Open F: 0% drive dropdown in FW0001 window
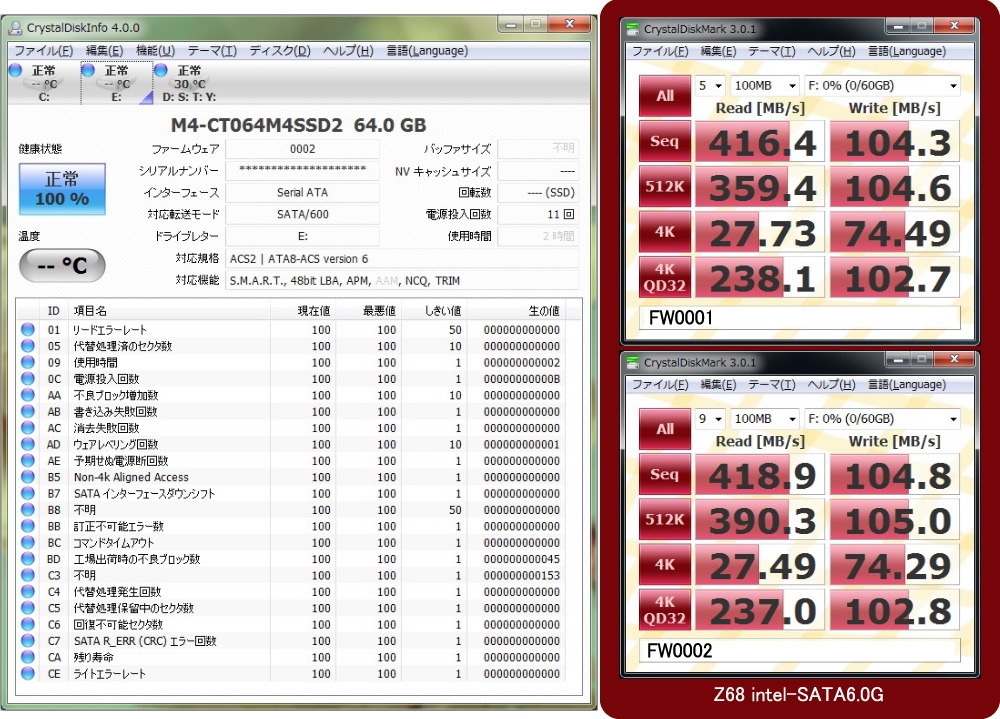 pos(882,85)
